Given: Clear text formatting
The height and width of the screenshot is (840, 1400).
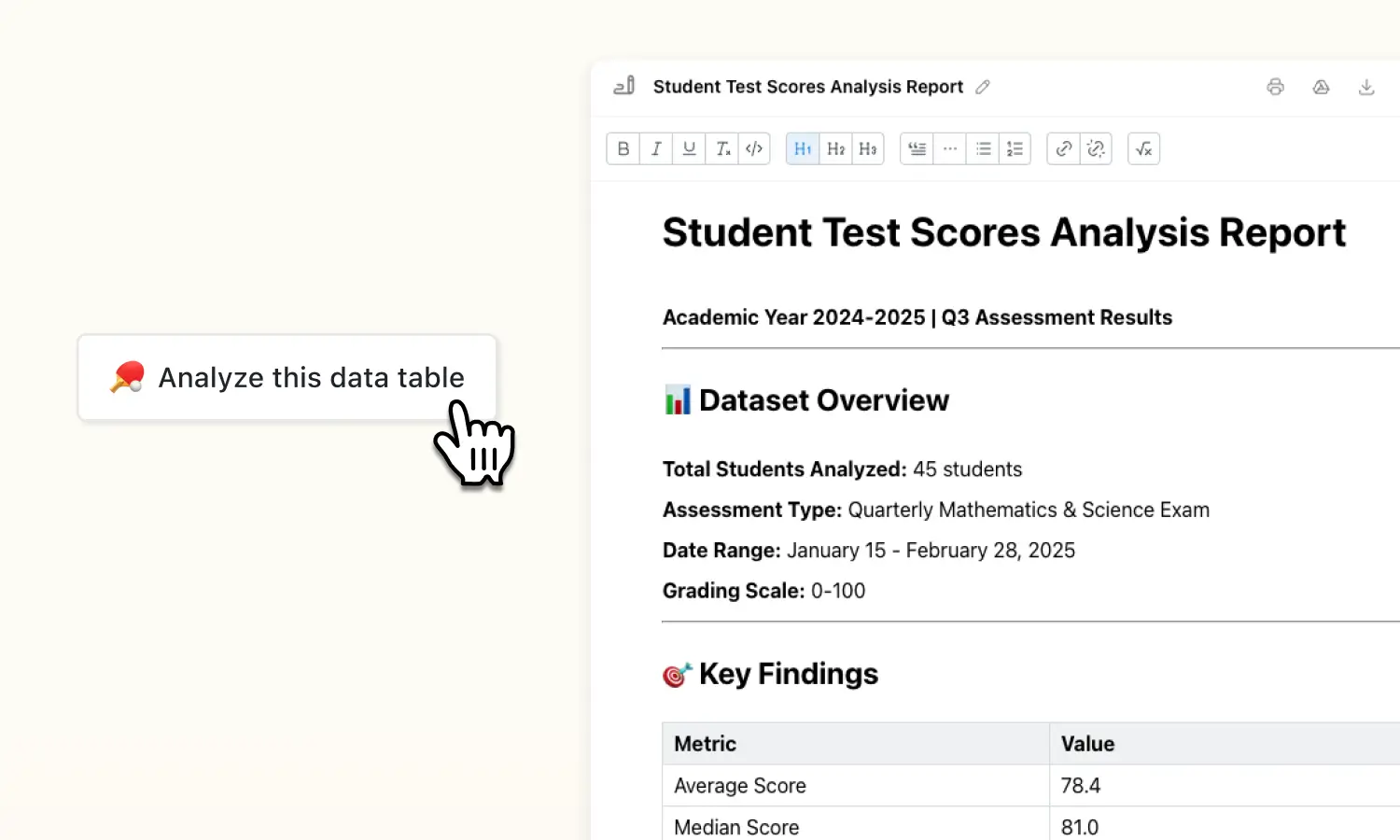Looking at the screenshot, I should (x=721, y=148).
